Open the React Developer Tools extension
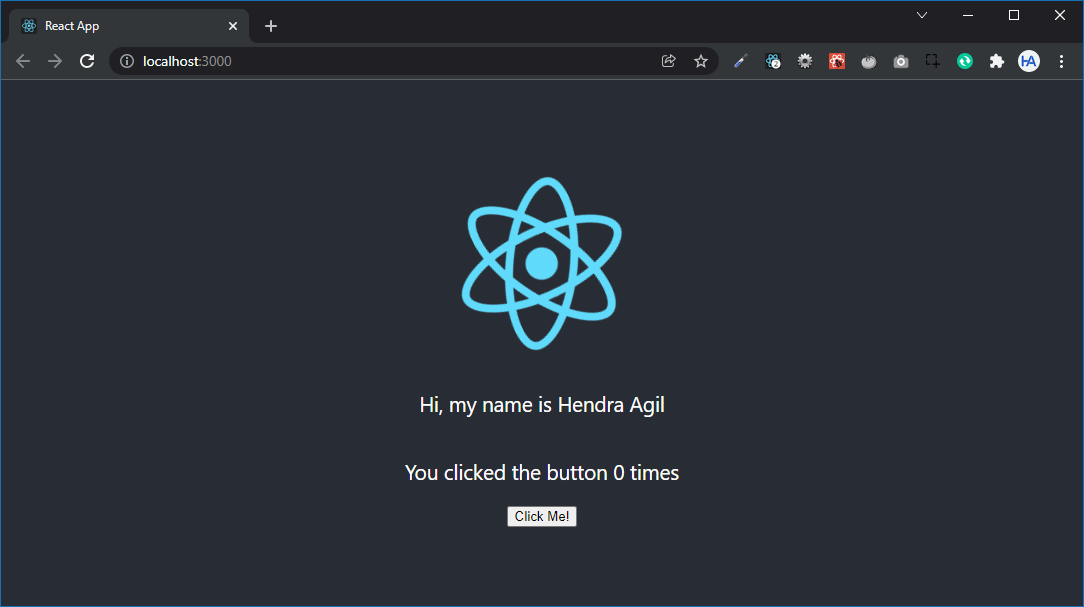Screen dimensions: 1084x607 point(772,61)
